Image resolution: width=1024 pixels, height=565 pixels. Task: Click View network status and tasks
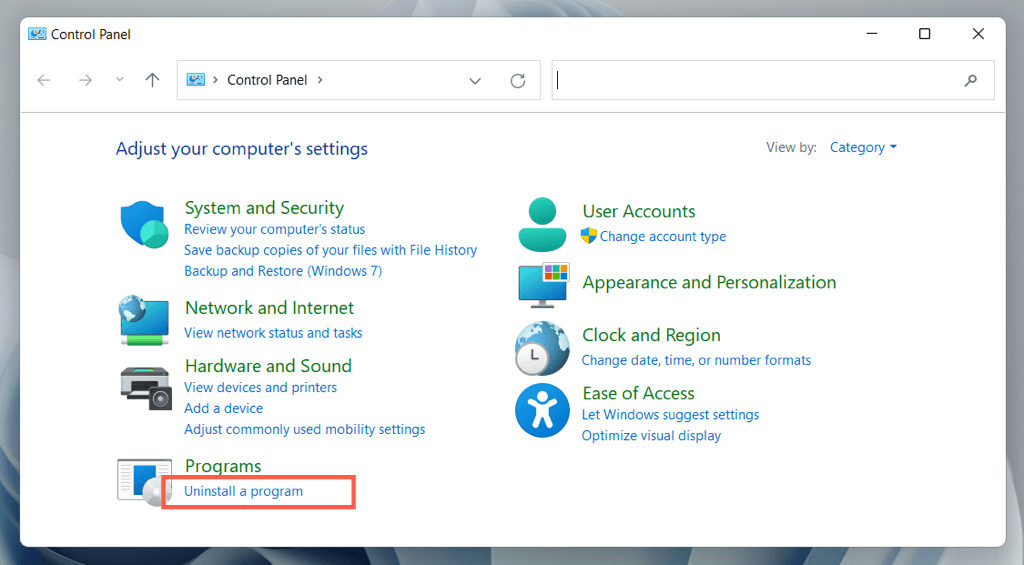pyautogui.click(x=273, y=333)
